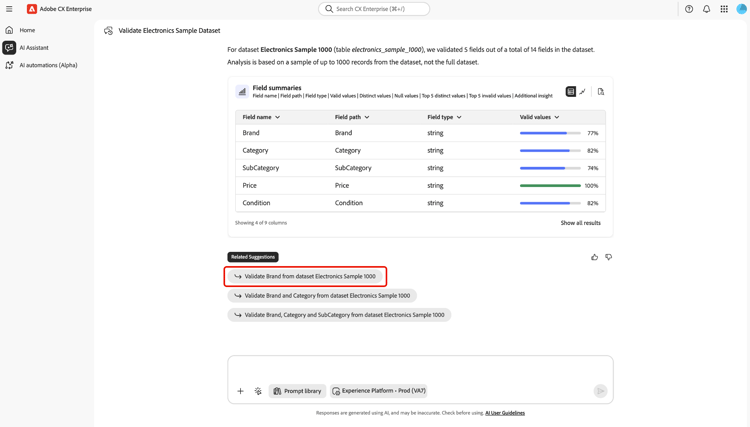Click the export file icon
750x427 pixels.
pos(601,91)
